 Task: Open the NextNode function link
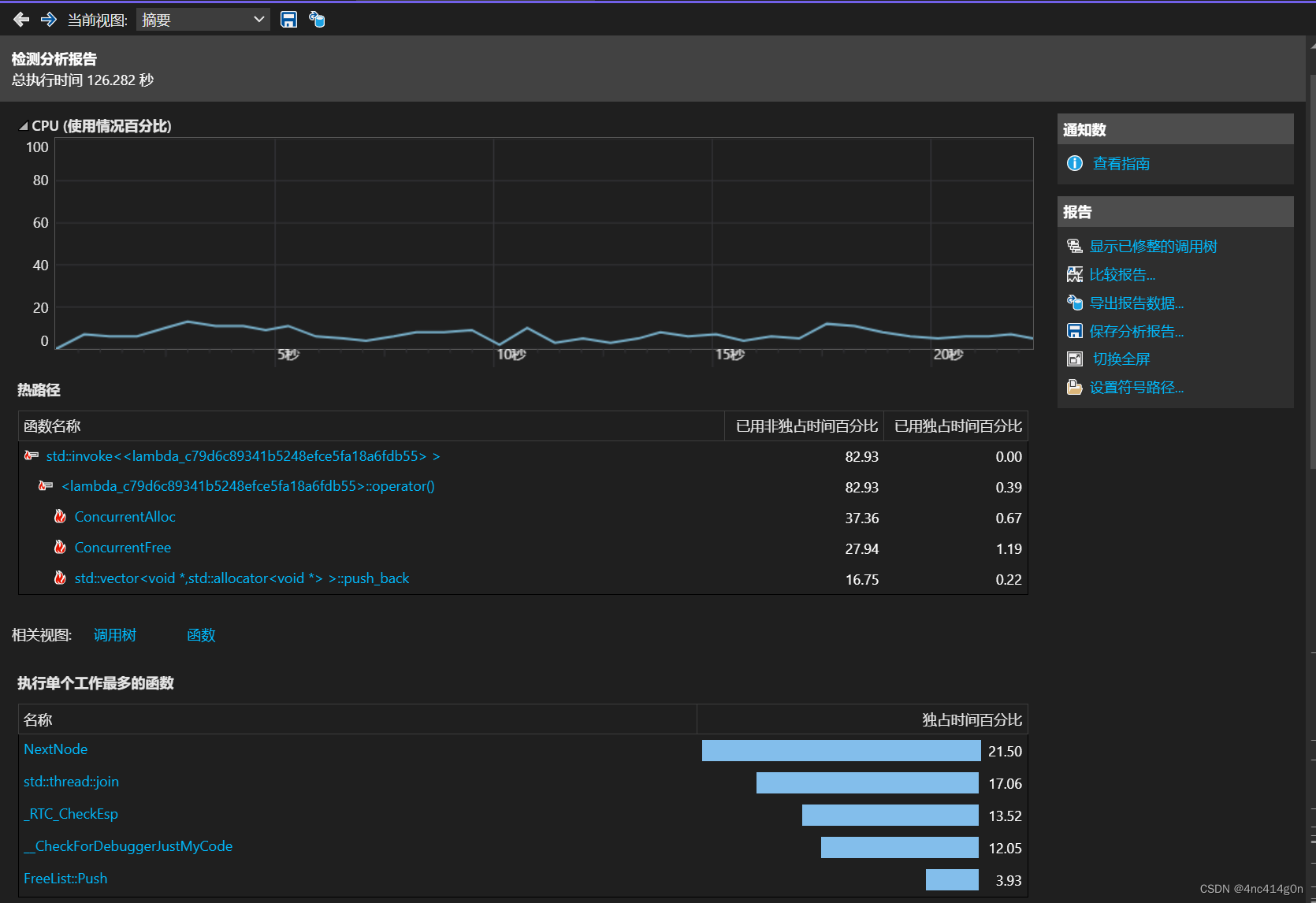[55, 749]
